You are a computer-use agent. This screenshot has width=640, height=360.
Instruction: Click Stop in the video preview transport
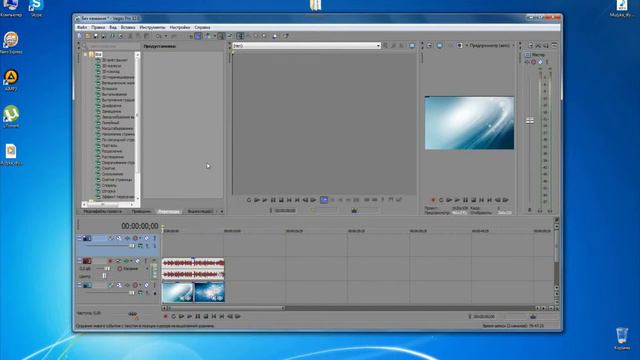pos(473,200)
